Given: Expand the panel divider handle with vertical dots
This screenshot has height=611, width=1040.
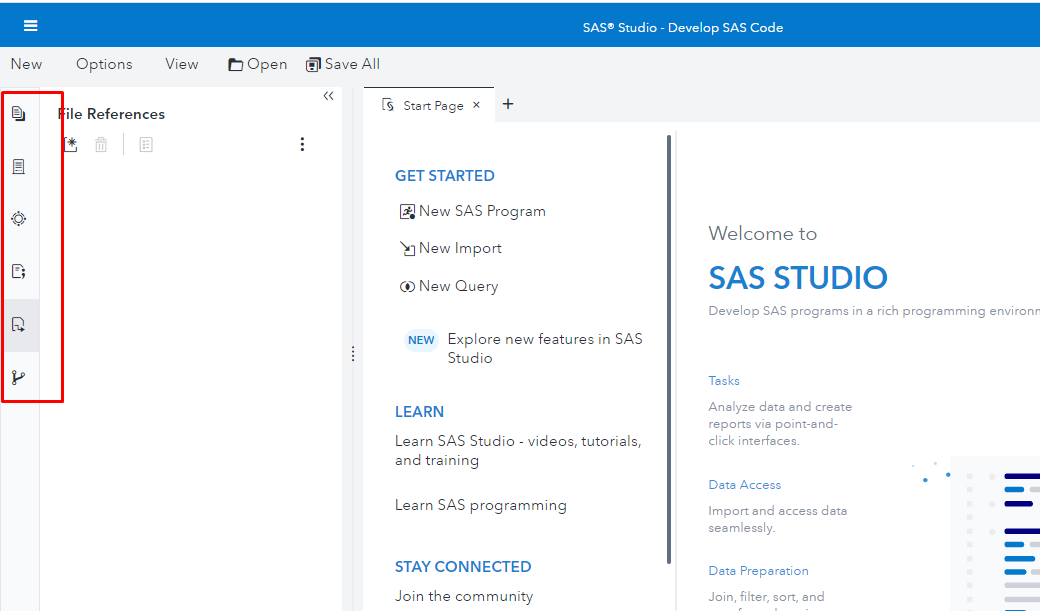Looking at the screenshot, I should (352, 353).
